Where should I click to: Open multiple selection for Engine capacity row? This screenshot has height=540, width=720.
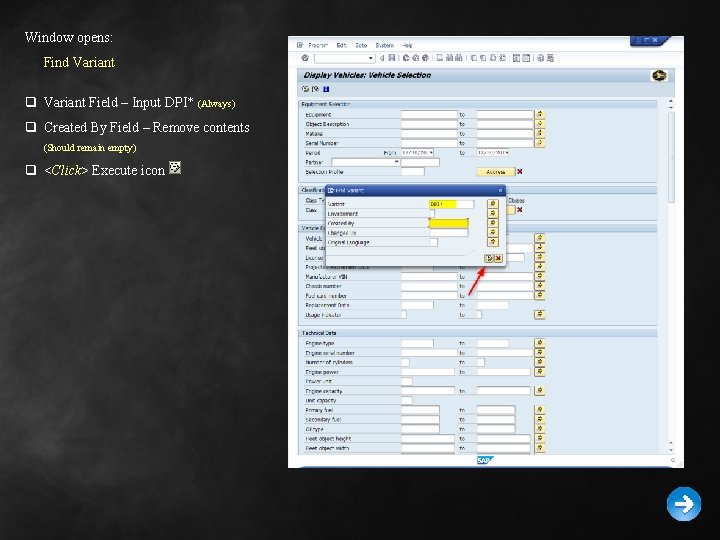pyautogui.click(x=540, y=391)
